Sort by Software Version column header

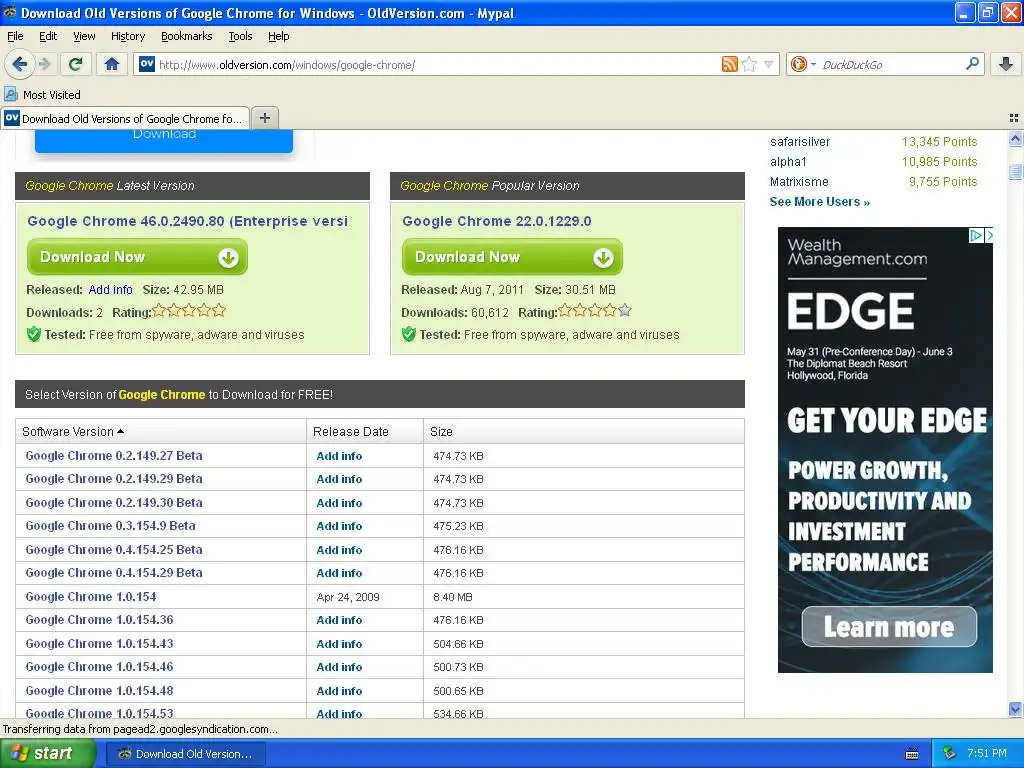click(161, 432)
